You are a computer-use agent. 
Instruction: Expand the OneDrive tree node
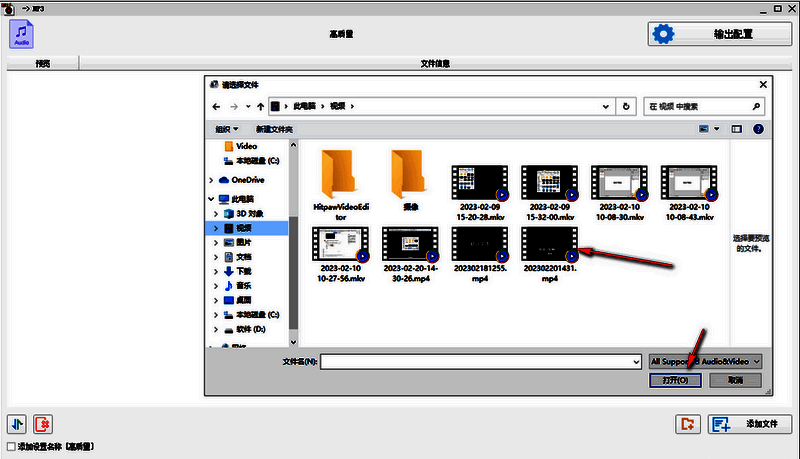(x=212, y=180)
